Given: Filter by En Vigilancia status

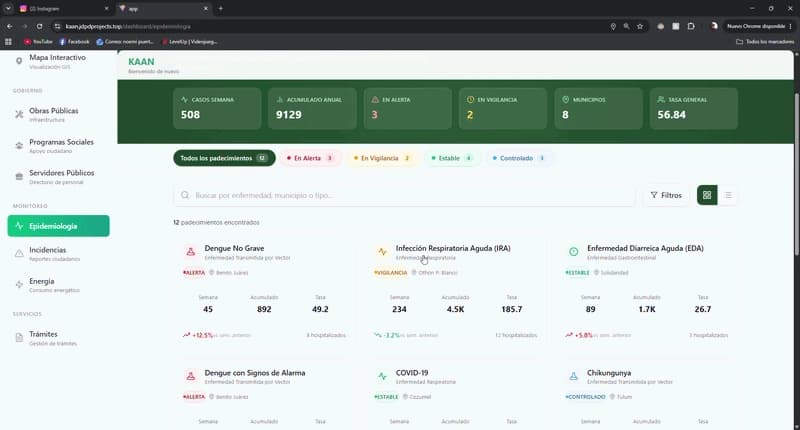Looking at the screenshot, I should (382, 158).
